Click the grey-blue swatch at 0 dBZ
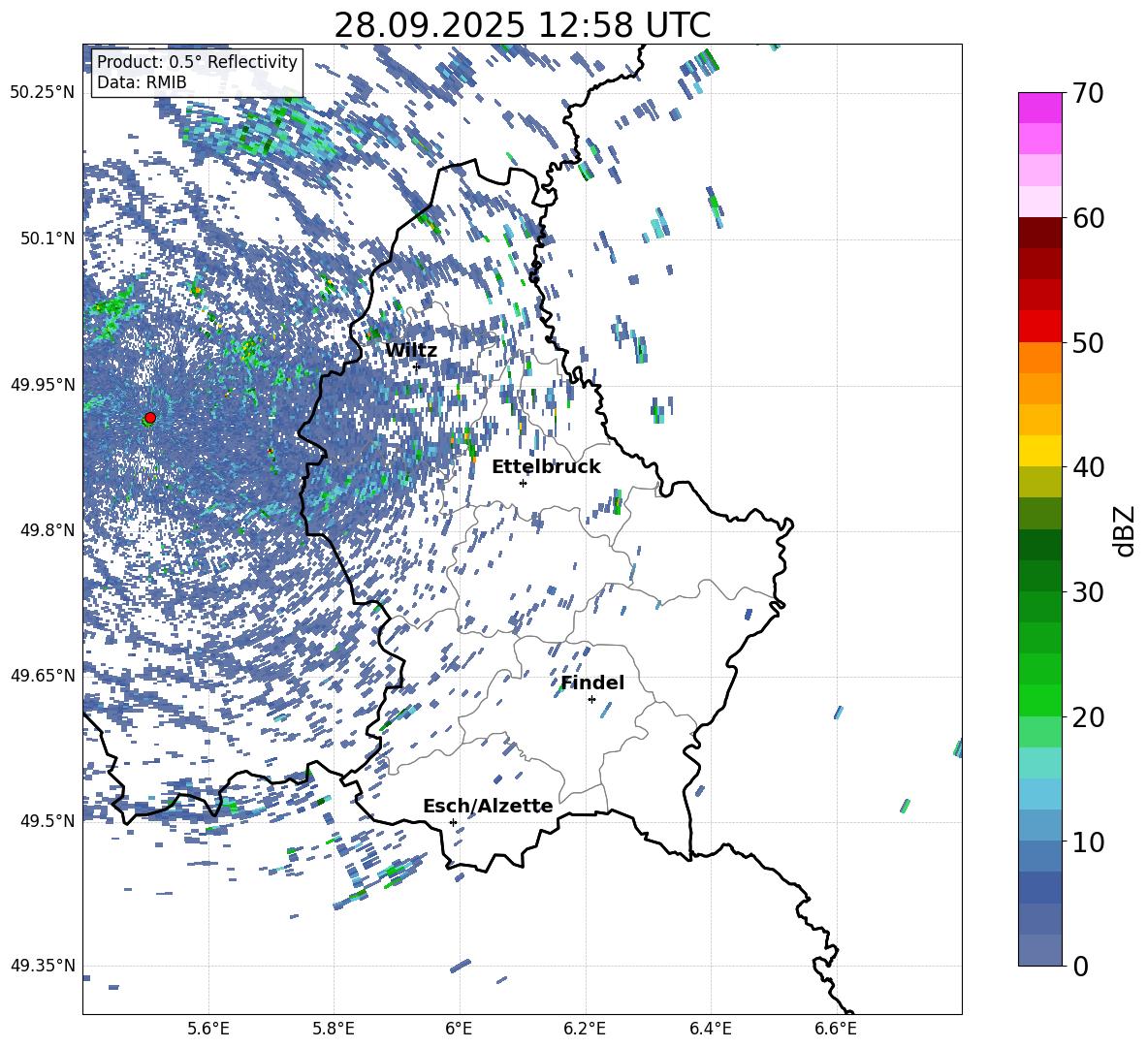1148x1048 pixels. [1039, 950]
